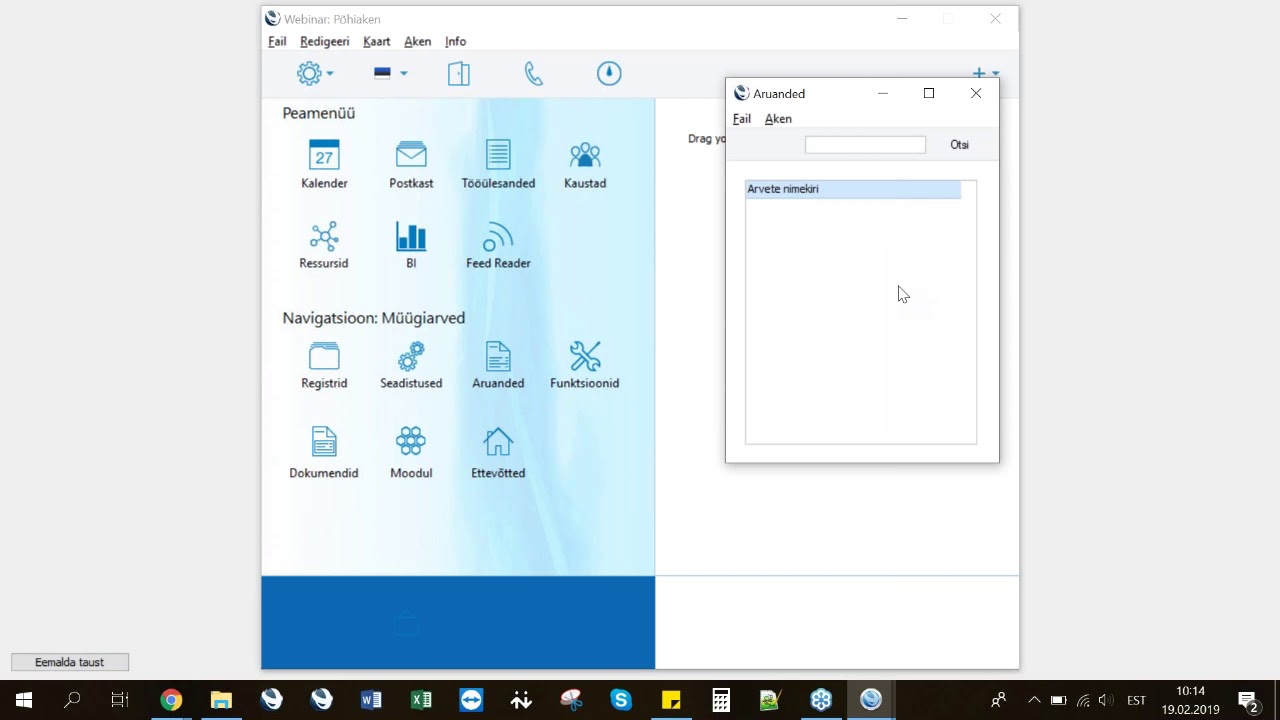Close the Aruanded window
Image resolution: width=1280 pixels, height=720 pixels.
coord(976,93)
